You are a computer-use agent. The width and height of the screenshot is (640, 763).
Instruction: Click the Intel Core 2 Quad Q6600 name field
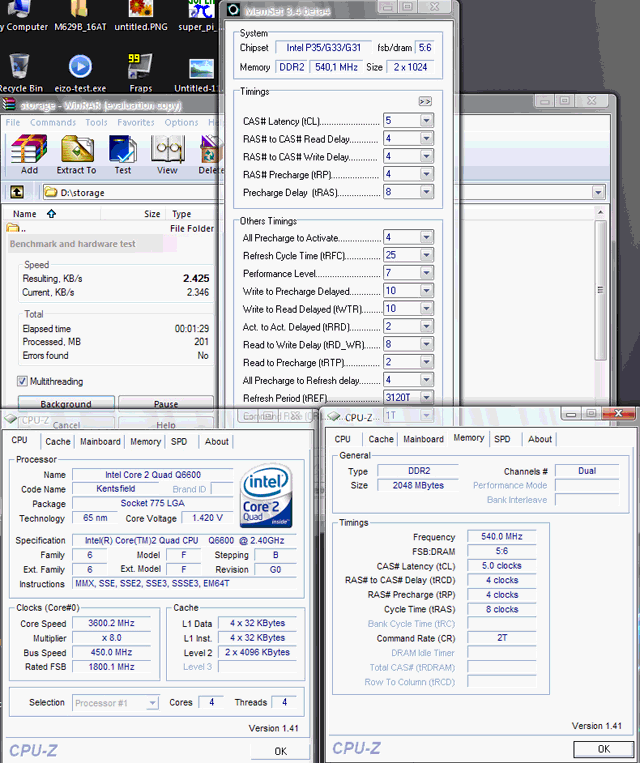[x=153, y=474]
